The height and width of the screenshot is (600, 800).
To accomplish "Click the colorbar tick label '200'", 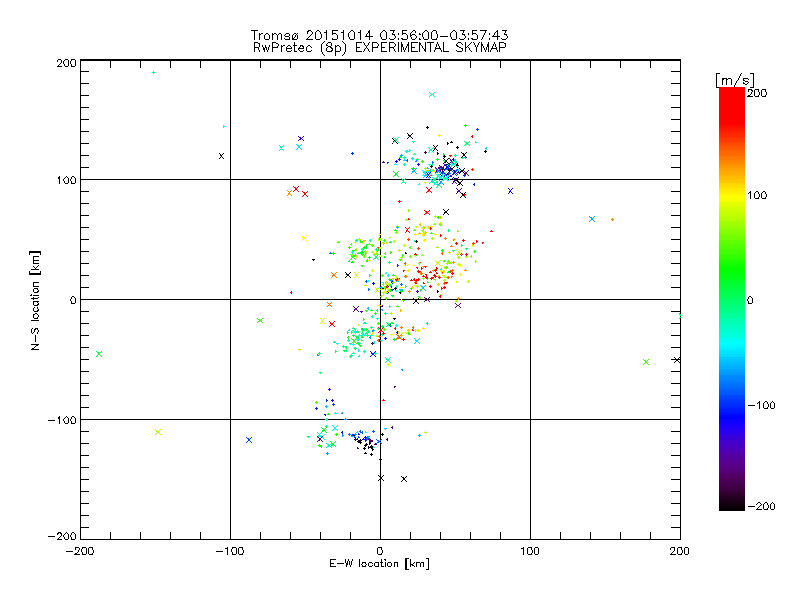I will [x=757, y=93].
